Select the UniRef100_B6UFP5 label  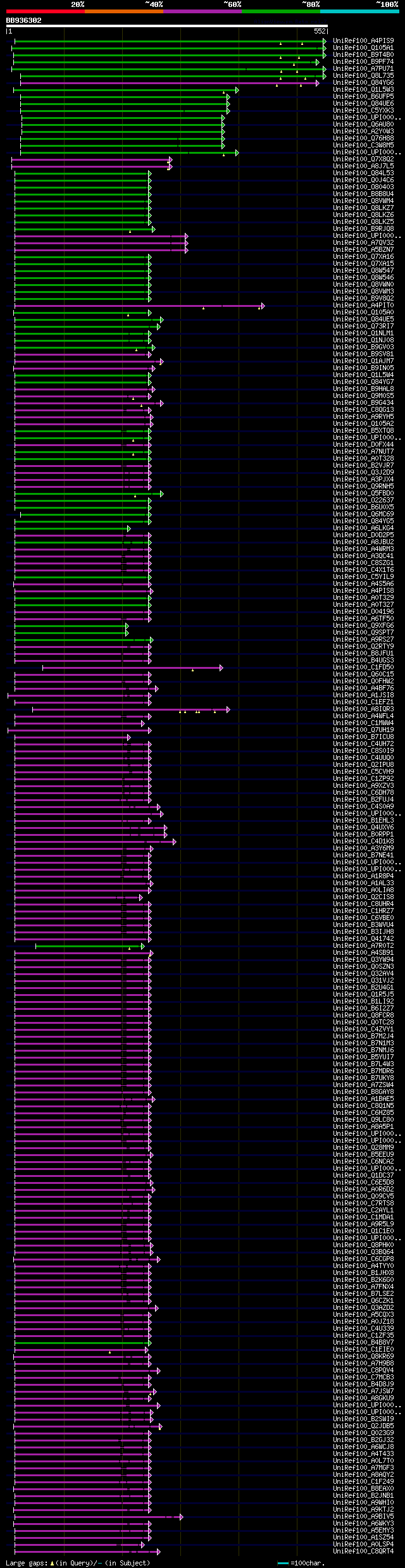point(363,97)
